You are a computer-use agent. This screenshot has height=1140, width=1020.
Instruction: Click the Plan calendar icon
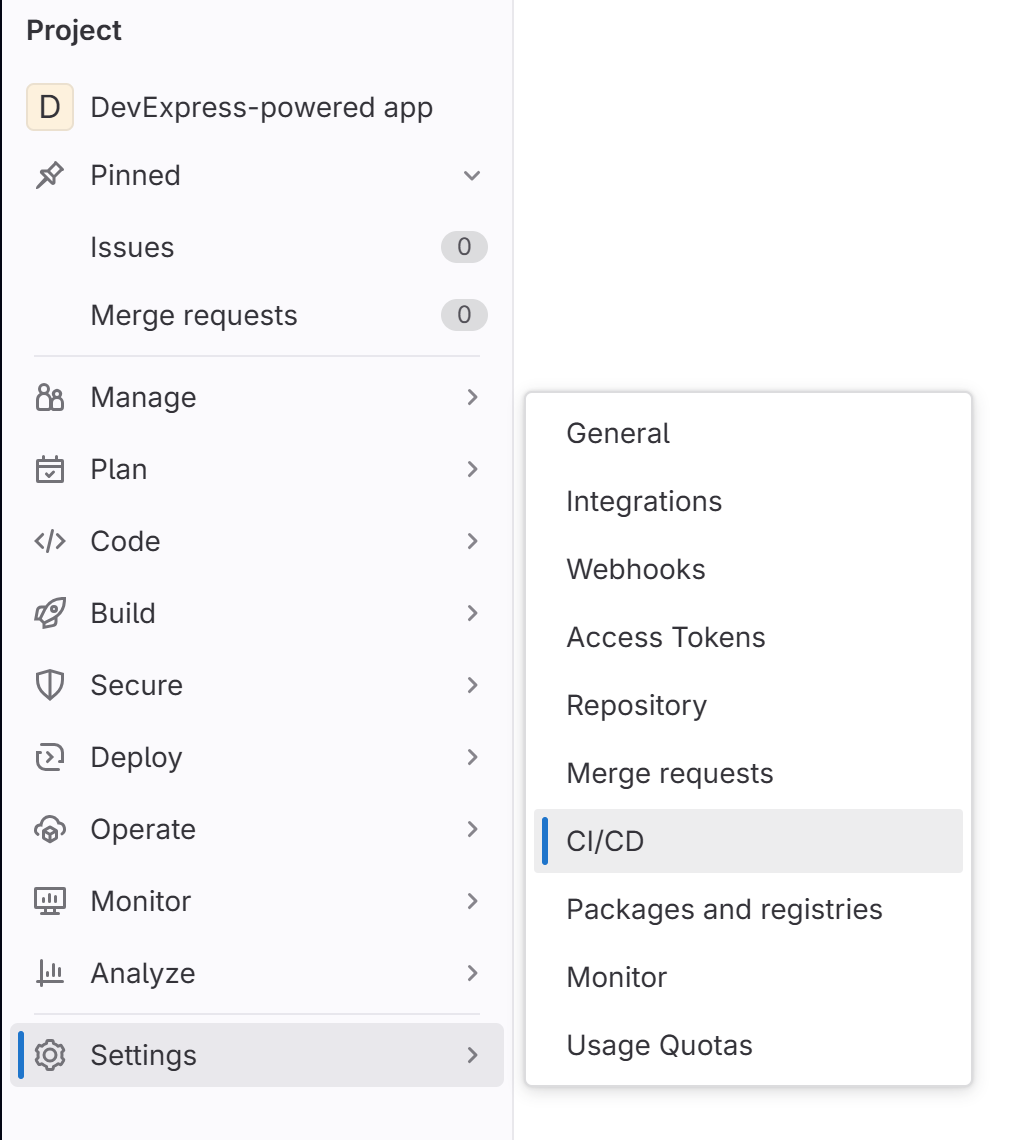pyautogui.click(x=49, y=470)
